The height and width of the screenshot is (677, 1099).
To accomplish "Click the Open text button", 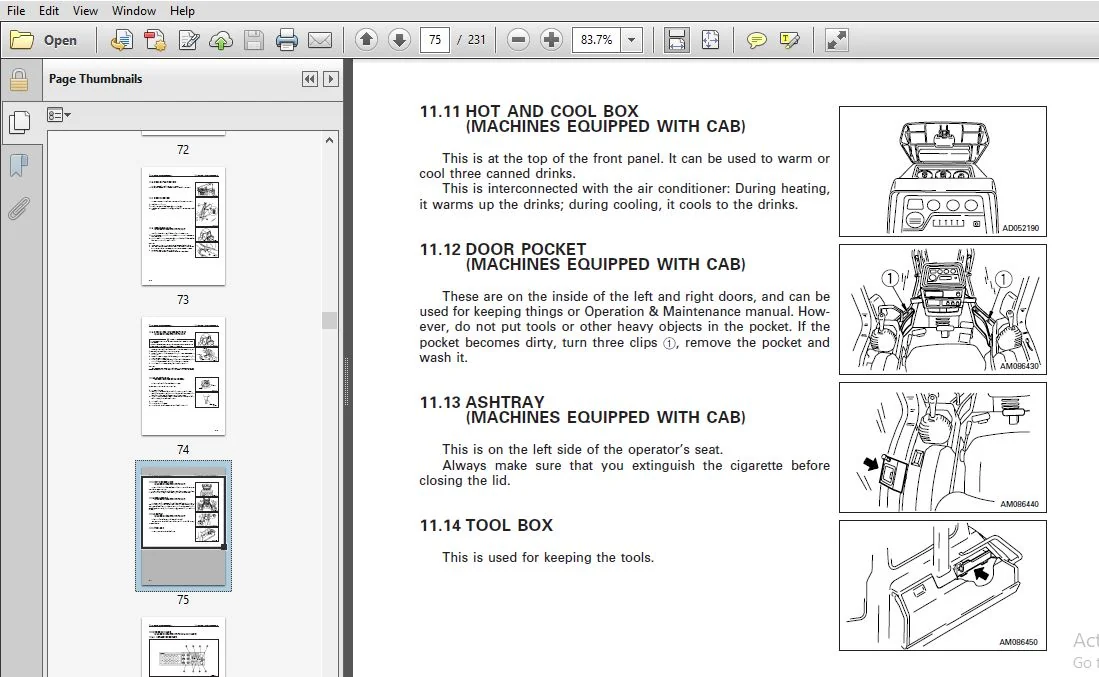I will [60, 41].
